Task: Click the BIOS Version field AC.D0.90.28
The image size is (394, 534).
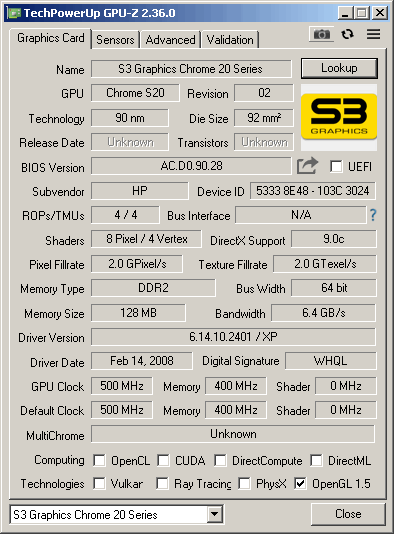Action: 191,166
